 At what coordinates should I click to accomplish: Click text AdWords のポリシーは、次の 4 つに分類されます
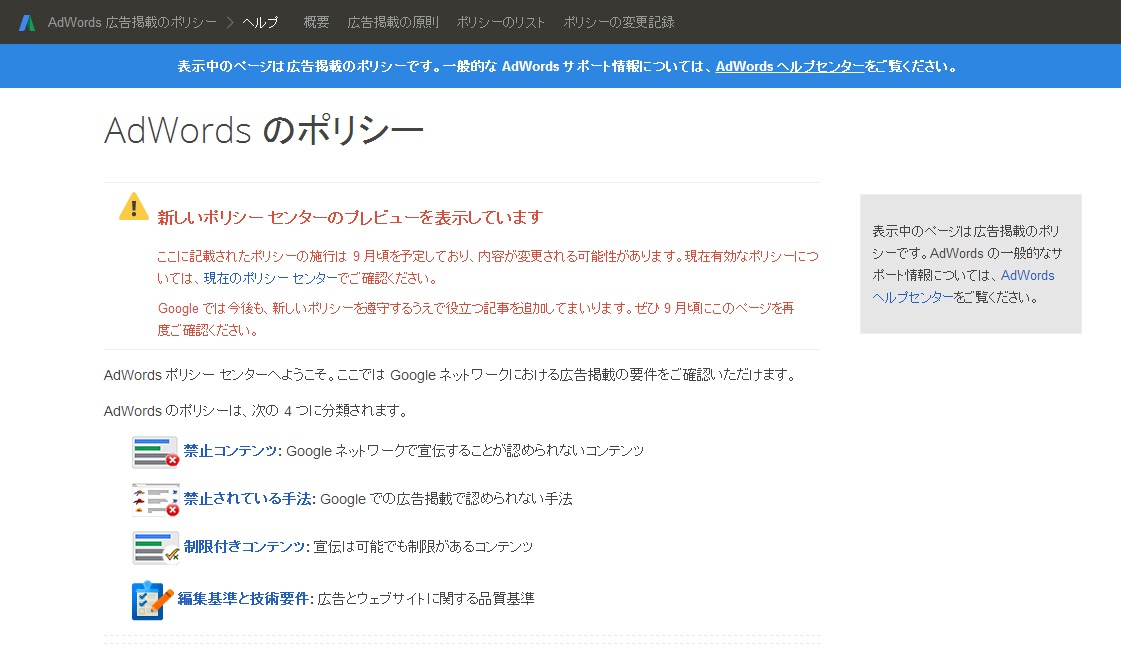coord(256,411)
